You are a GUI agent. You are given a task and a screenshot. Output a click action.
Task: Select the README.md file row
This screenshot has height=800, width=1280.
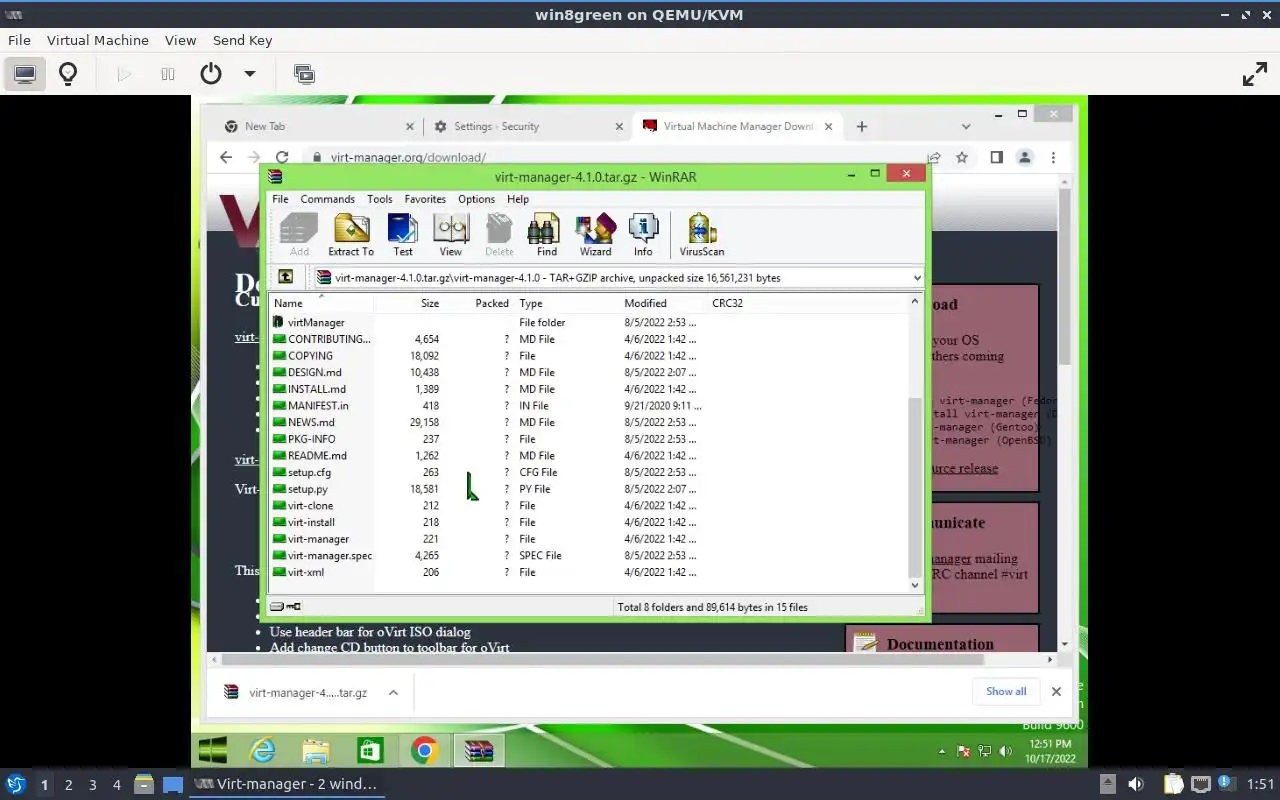pos(590,455)
